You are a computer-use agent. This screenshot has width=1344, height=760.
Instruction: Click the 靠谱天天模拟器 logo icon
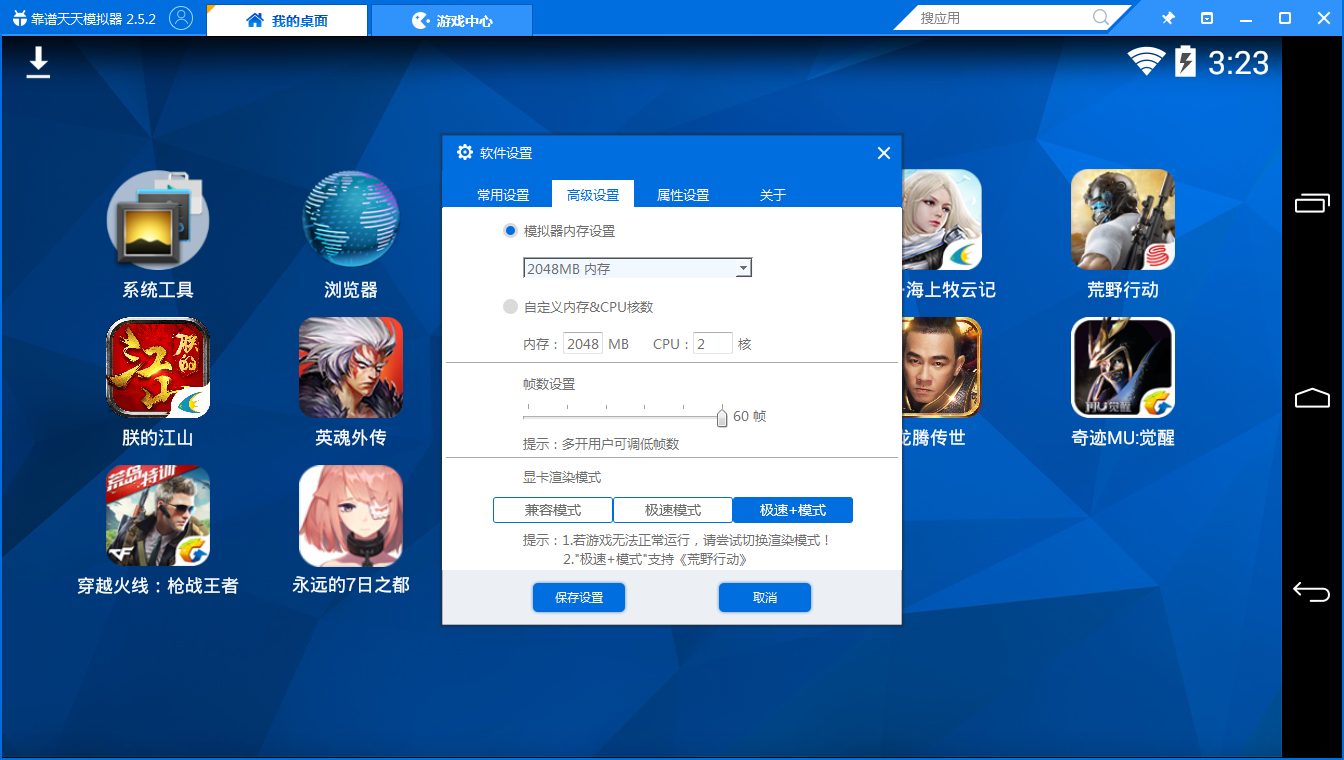[x=19, y=19]
